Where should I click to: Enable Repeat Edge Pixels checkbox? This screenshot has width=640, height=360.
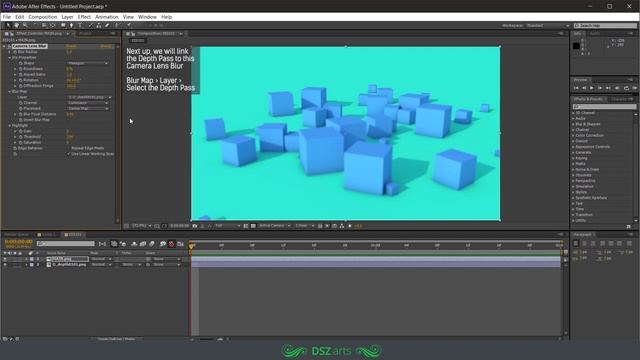click(69, 148)
